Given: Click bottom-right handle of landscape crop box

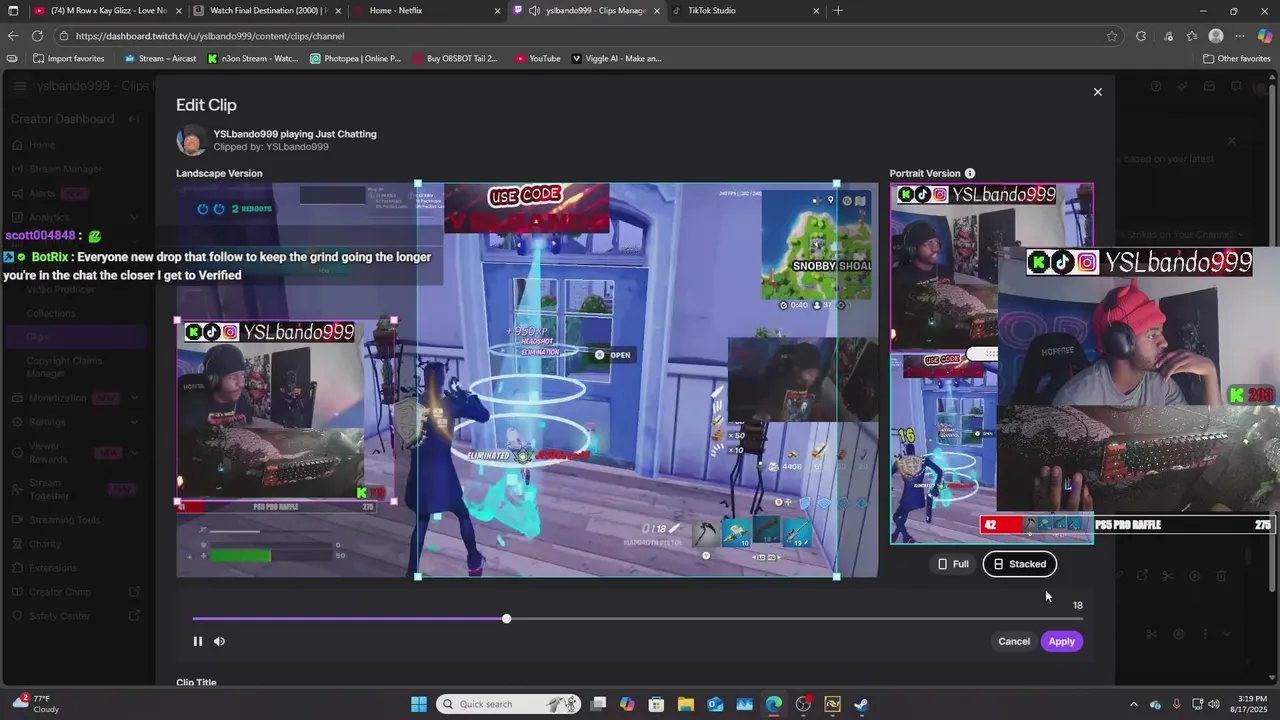Looking at the screenshot, I should [x=836, y=576].
